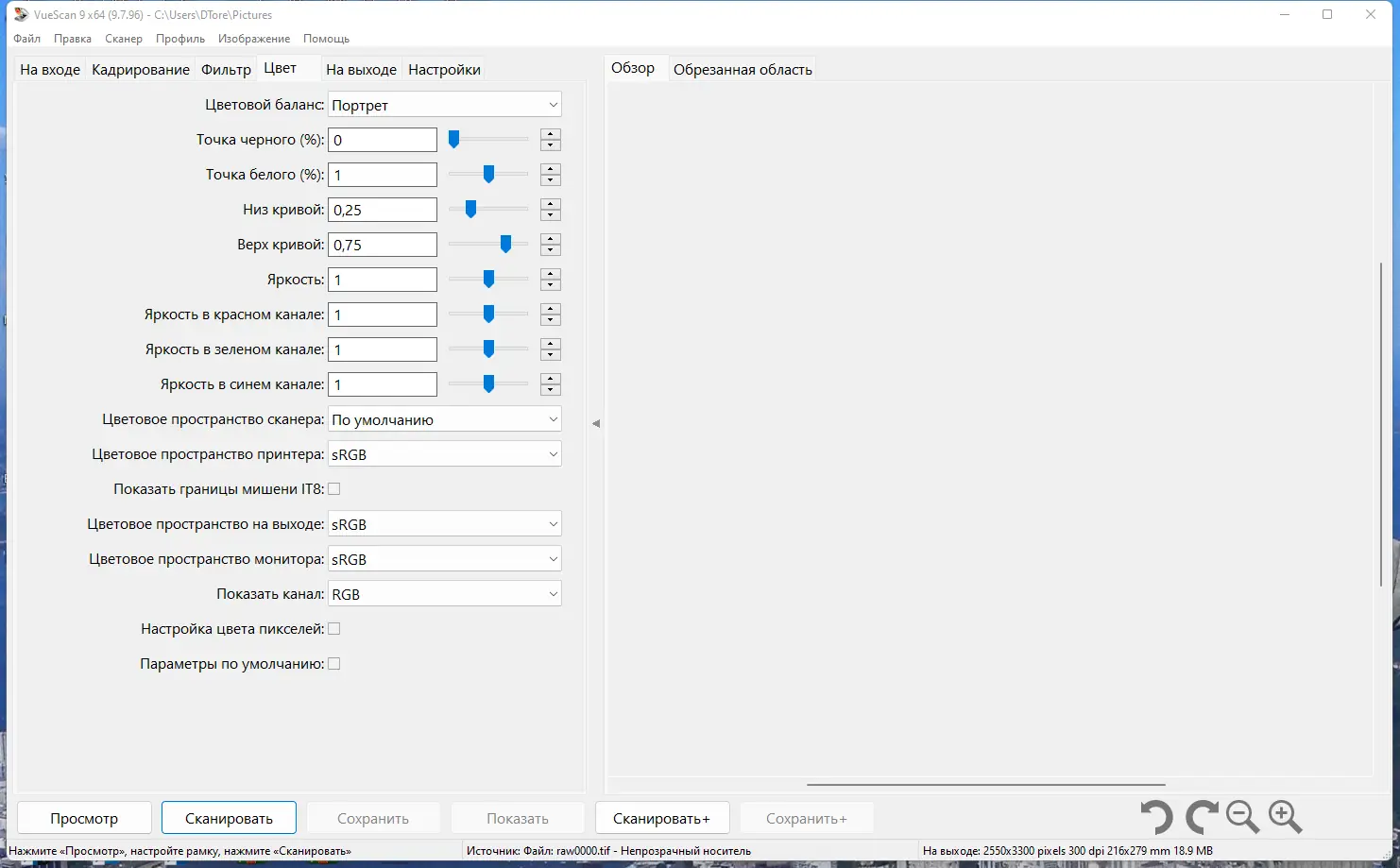Click the Точка черного (%) input field
The height and width of the screenshot is (868, 1400).
(383, 140)
